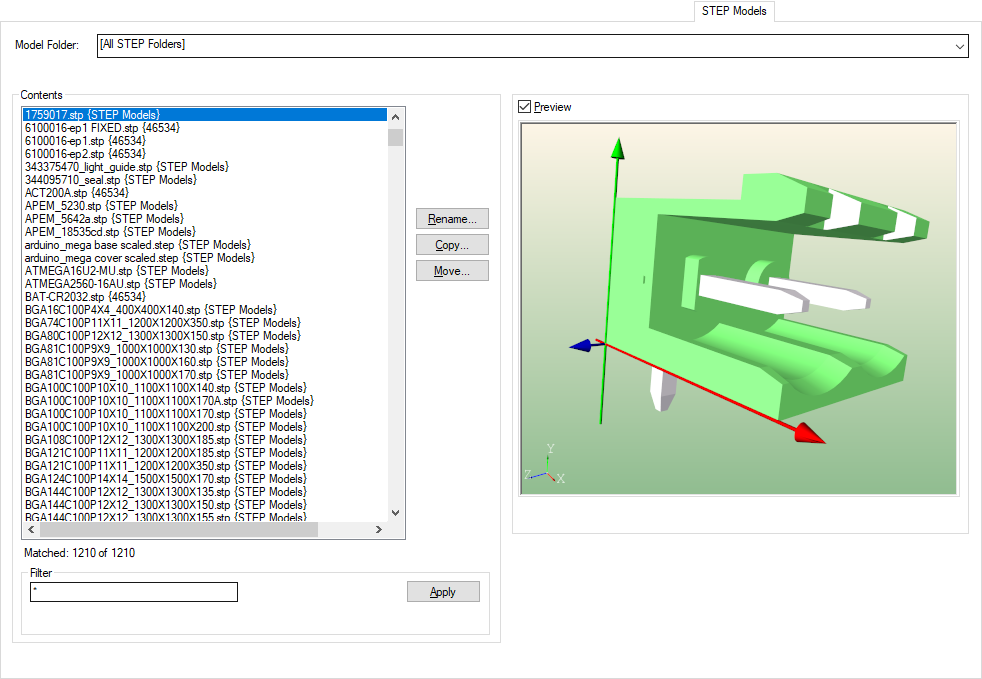Click the Filter text input field

pyautogui.click(x=134, y=592)
